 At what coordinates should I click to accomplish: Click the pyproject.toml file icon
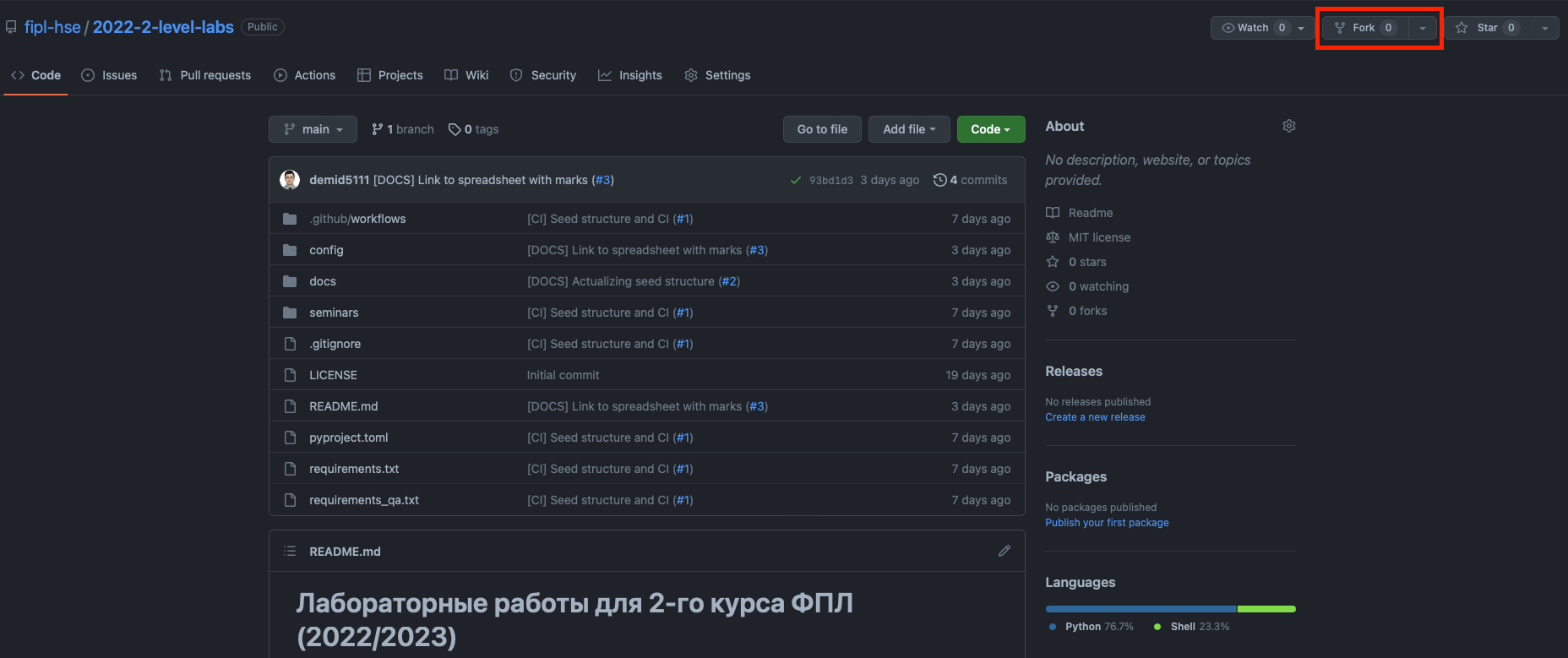coord(290,438)
